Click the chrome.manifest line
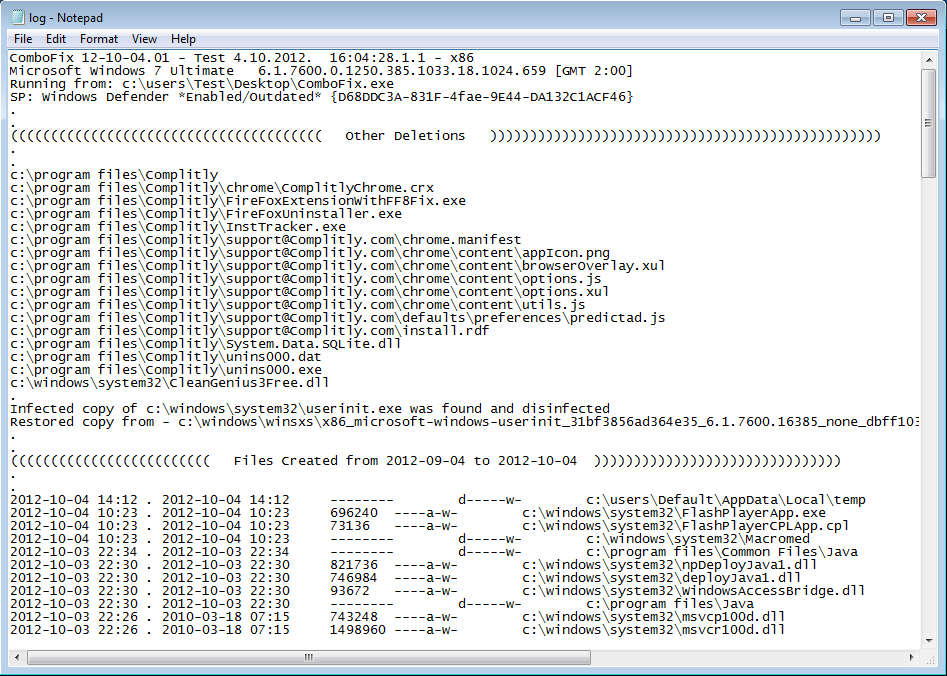Viewport: 947px width, 676px height. coord(265,240)
